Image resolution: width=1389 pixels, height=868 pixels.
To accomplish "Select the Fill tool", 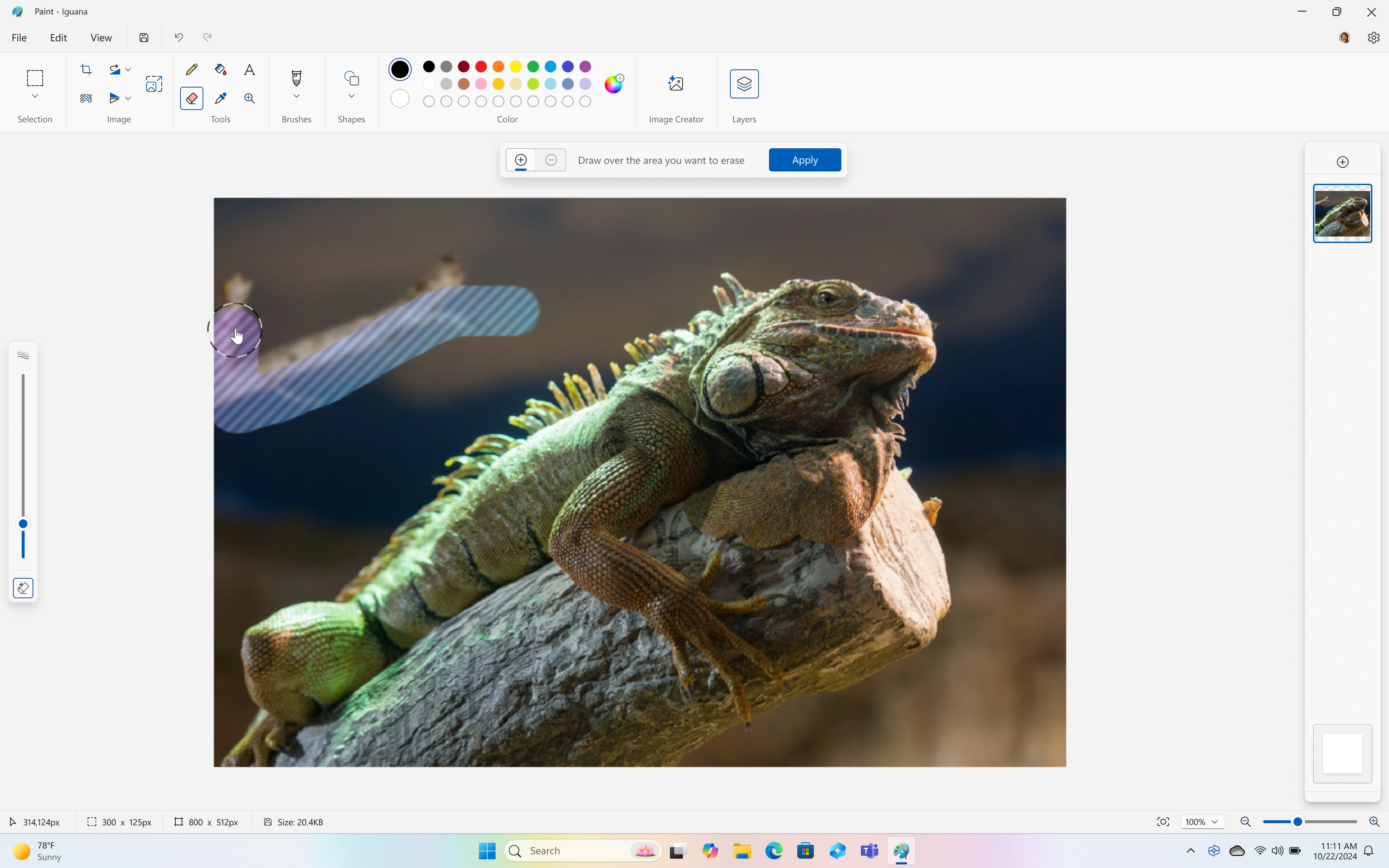I will [220, 69].
